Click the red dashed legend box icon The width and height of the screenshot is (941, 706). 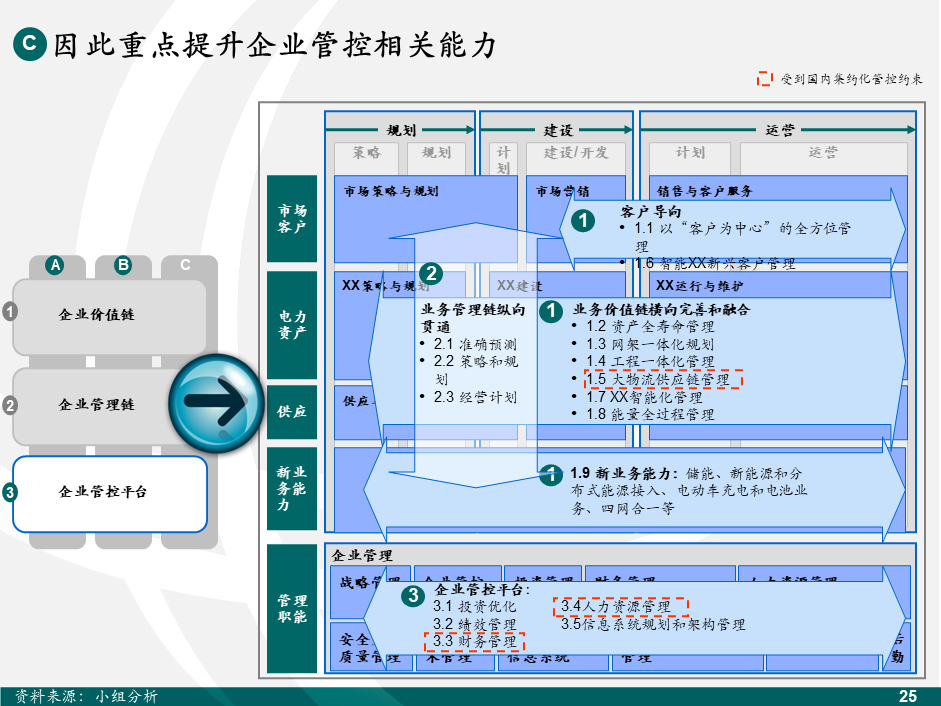764,79
